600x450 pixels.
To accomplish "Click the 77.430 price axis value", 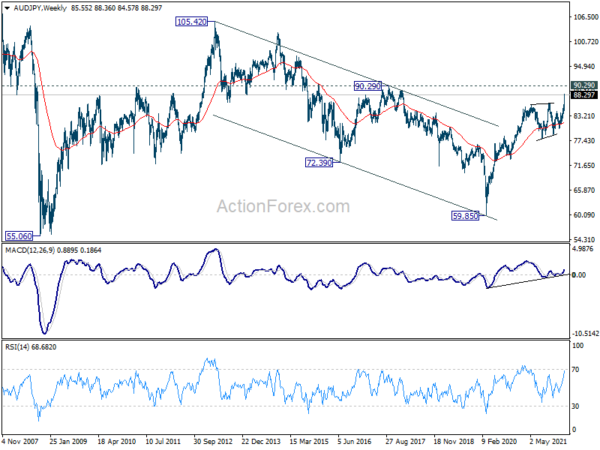I will 584,141.
